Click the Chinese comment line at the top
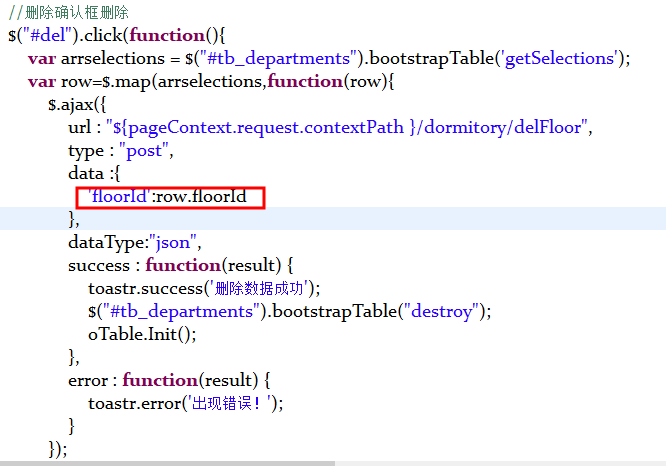 [x=68, y=12]
